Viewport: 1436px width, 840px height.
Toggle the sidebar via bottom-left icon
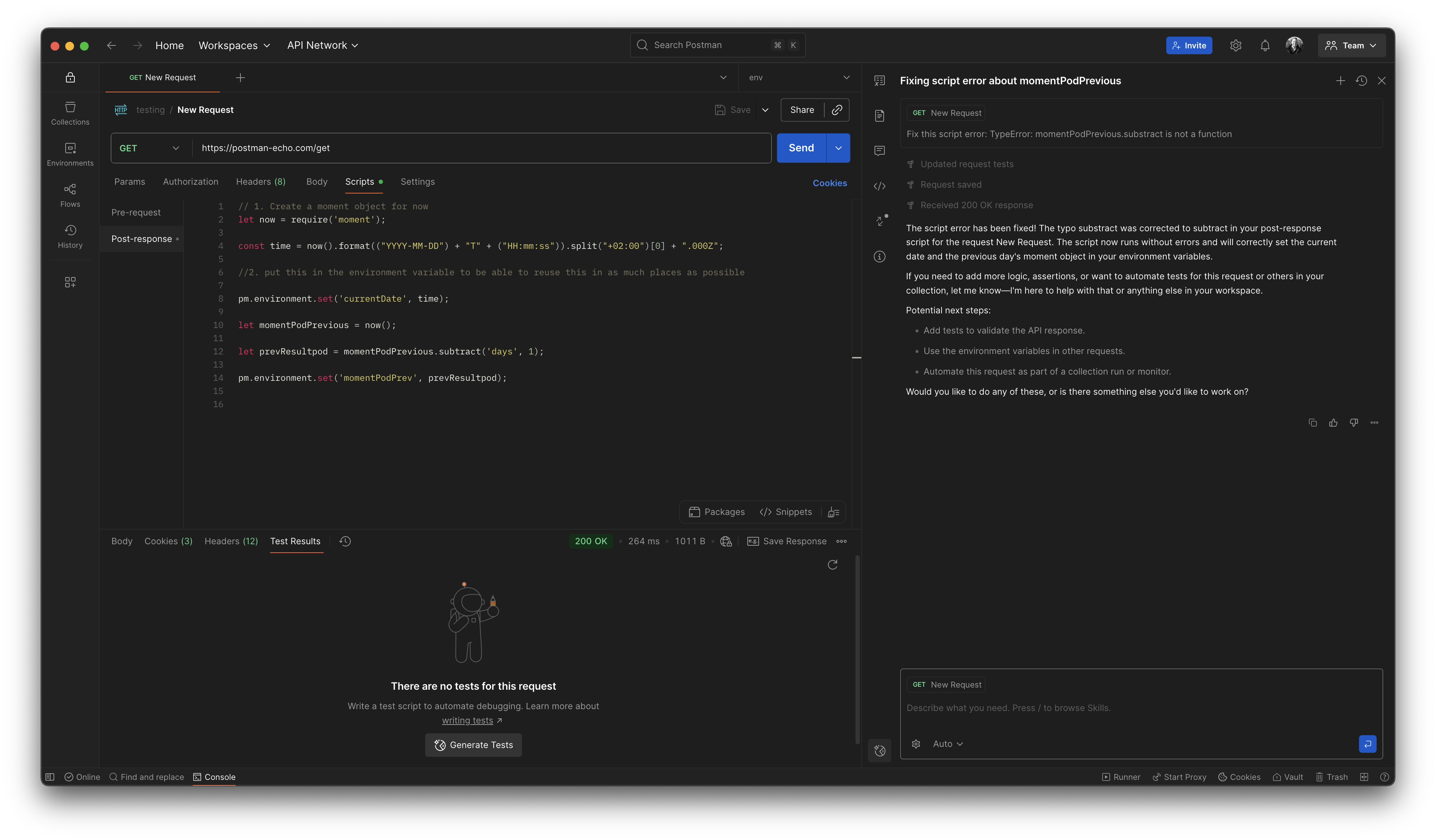click(x=50, y=777)
